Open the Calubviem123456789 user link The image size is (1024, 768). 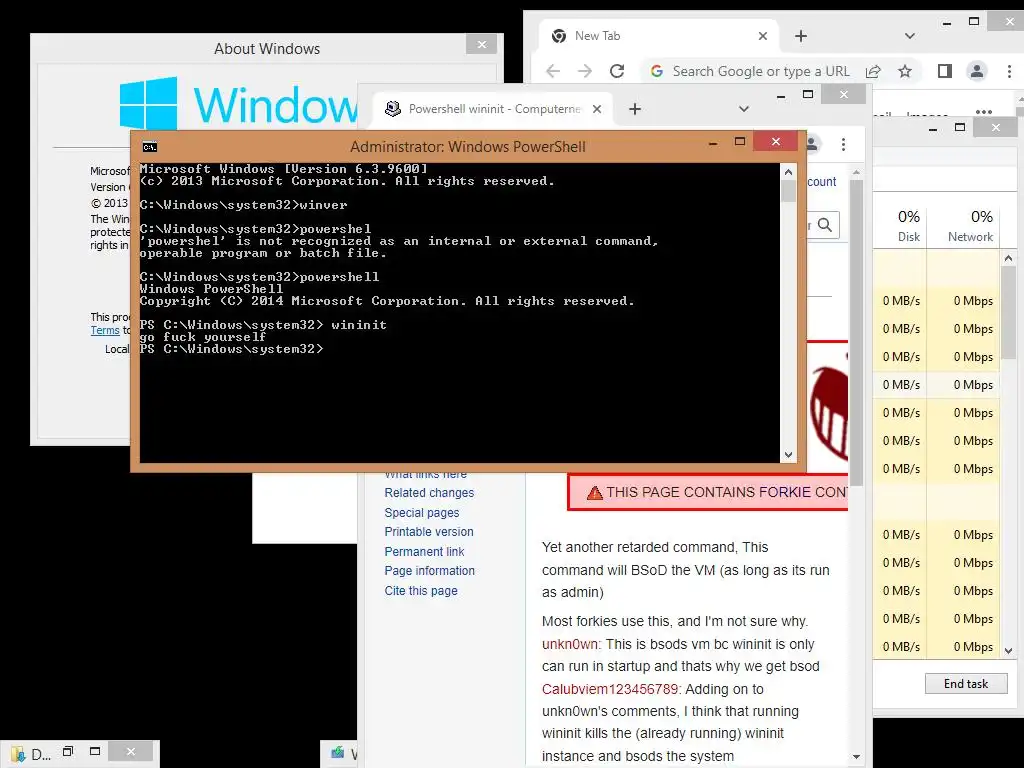coord(610,690)
